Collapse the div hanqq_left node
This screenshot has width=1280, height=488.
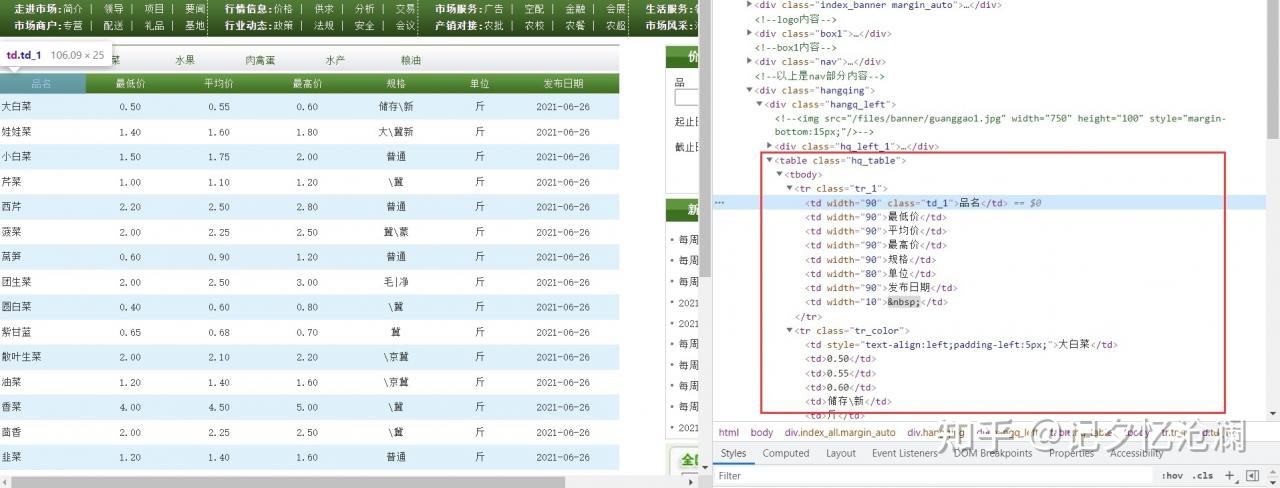click(760, 104)
